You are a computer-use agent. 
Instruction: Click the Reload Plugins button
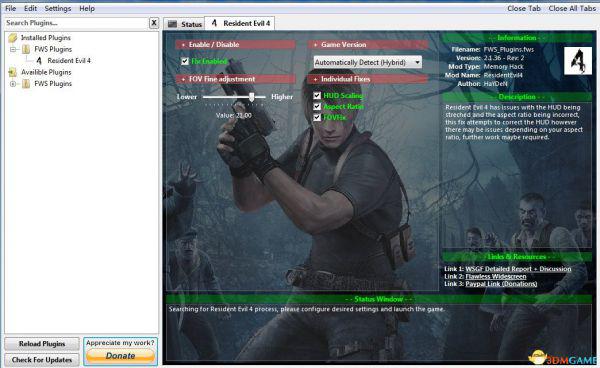42,344
